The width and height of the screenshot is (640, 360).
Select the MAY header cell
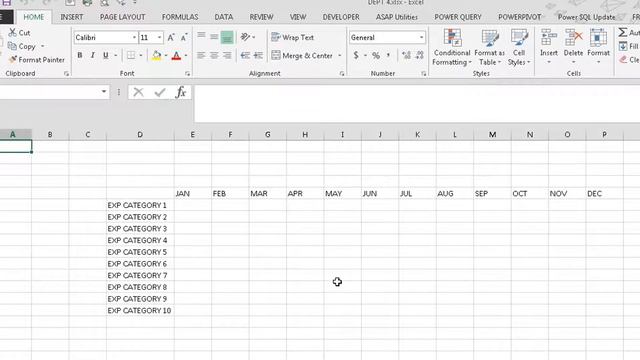tap(342, 193)
